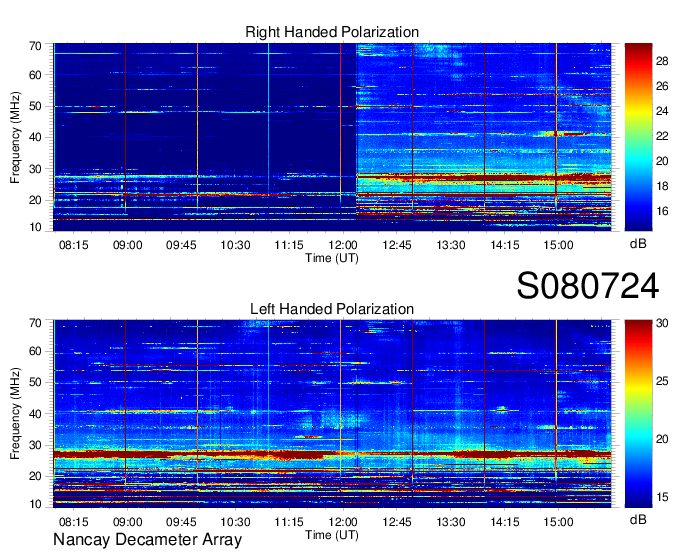Click the 30 dB value on Left Handed color bar
The width and height of the screenshot is (680, 552).
click(662, 323)
